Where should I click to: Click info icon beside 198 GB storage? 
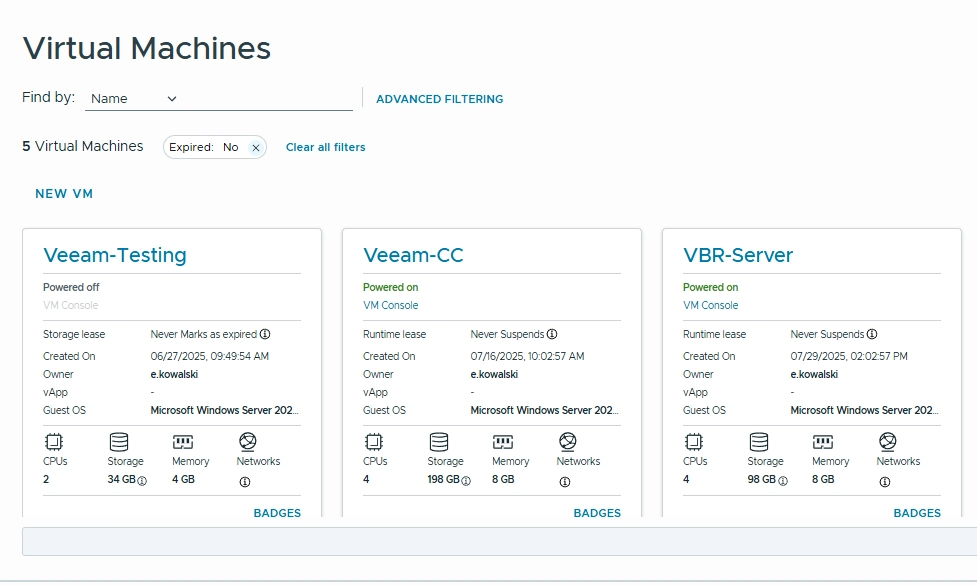coord(465,480)
